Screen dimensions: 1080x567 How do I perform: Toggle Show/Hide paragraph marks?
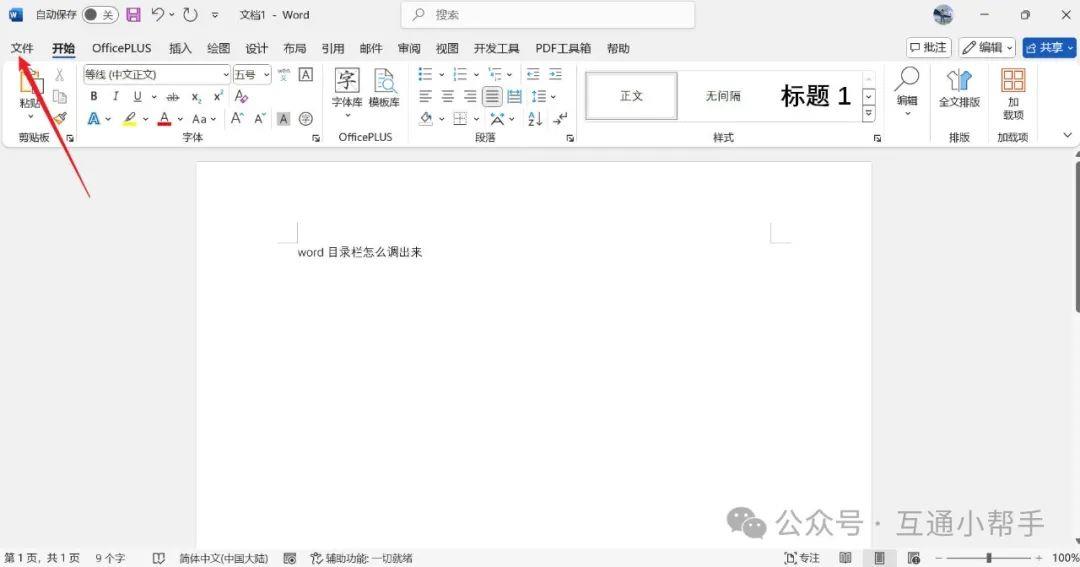pos(561,118)
